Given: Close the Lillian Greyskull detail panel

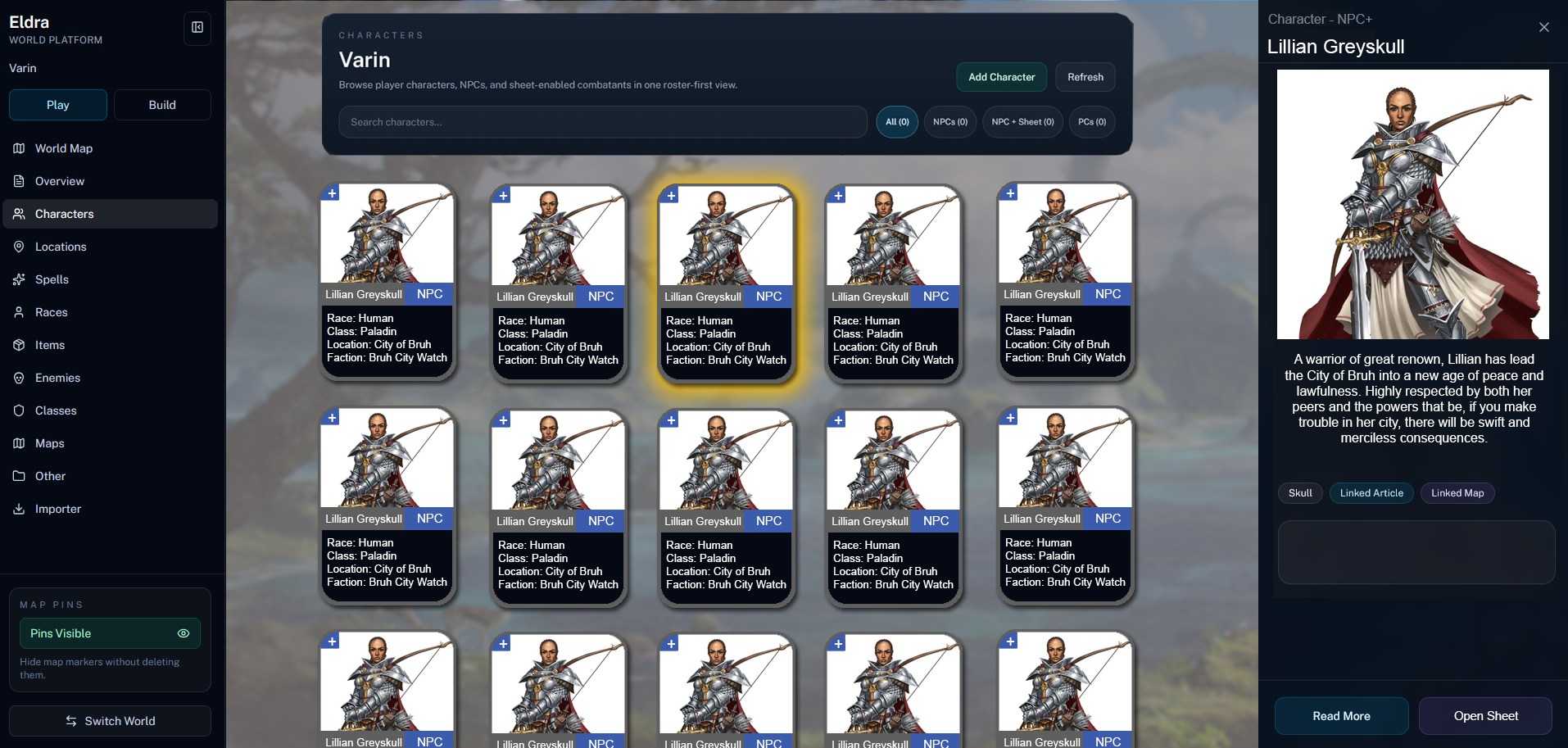Looking at the screenshot, I should pos(1544,27).
